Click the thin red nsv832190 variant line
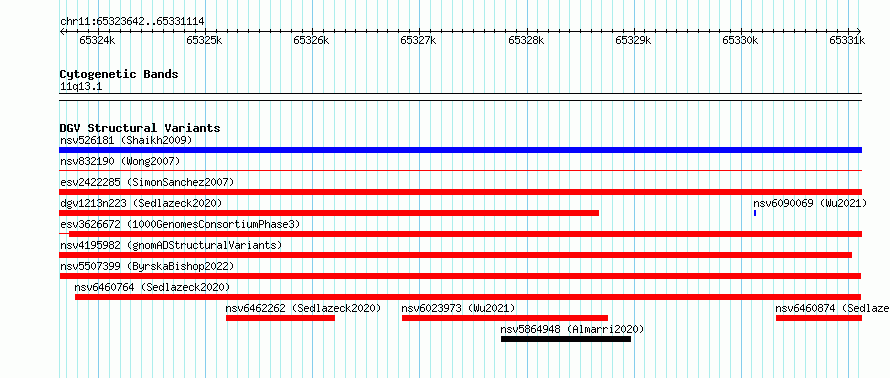The width and height of the screenshot is (890, 378). point(460,170)
